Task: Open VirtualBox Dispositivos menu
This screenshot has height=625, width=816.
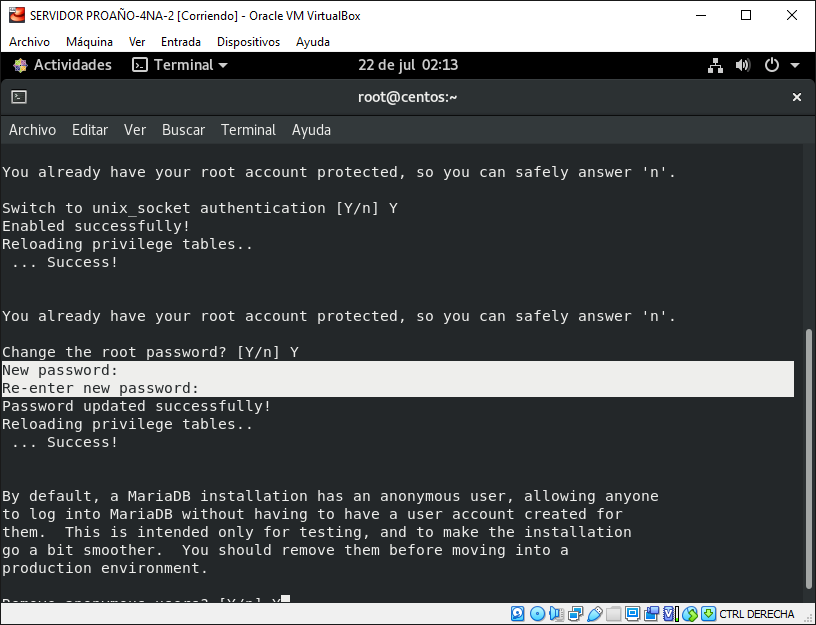Action: click(248, 42)
